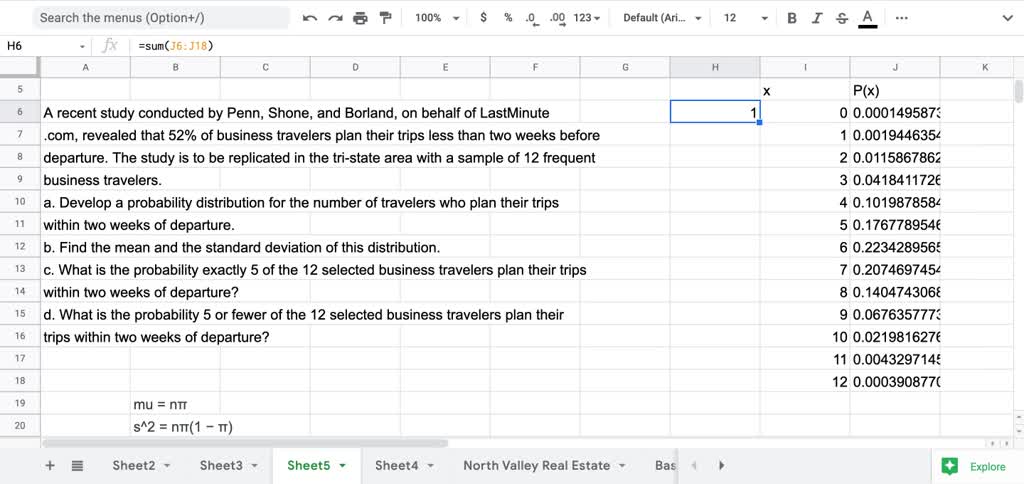Add a new sheet with plus button

pos(50,465)
